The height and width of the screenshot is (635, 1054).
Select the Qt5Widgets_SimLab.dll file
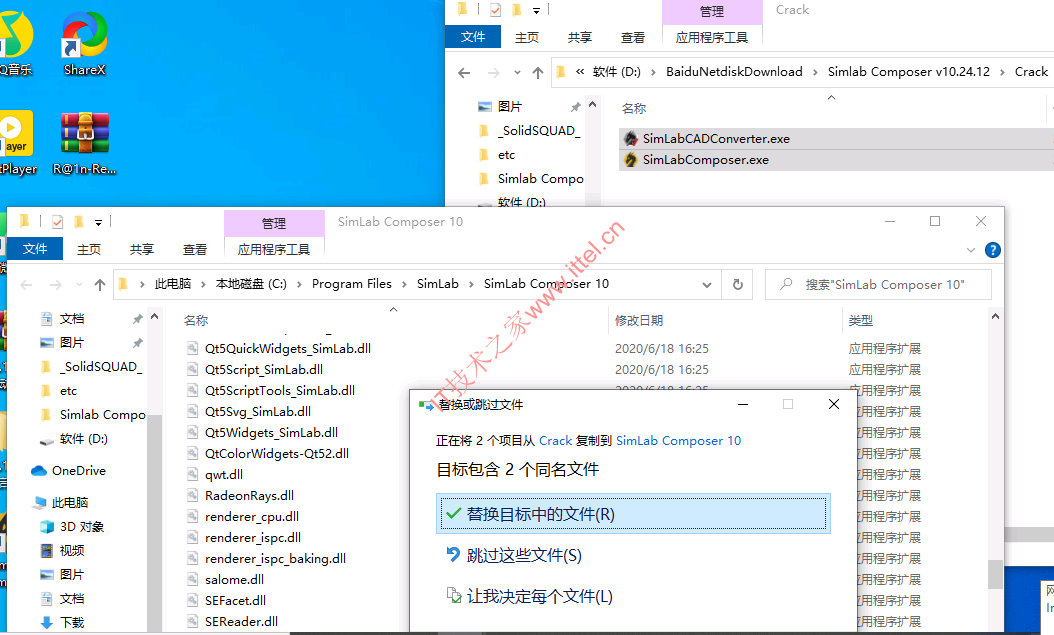click(x=272, y=432)
